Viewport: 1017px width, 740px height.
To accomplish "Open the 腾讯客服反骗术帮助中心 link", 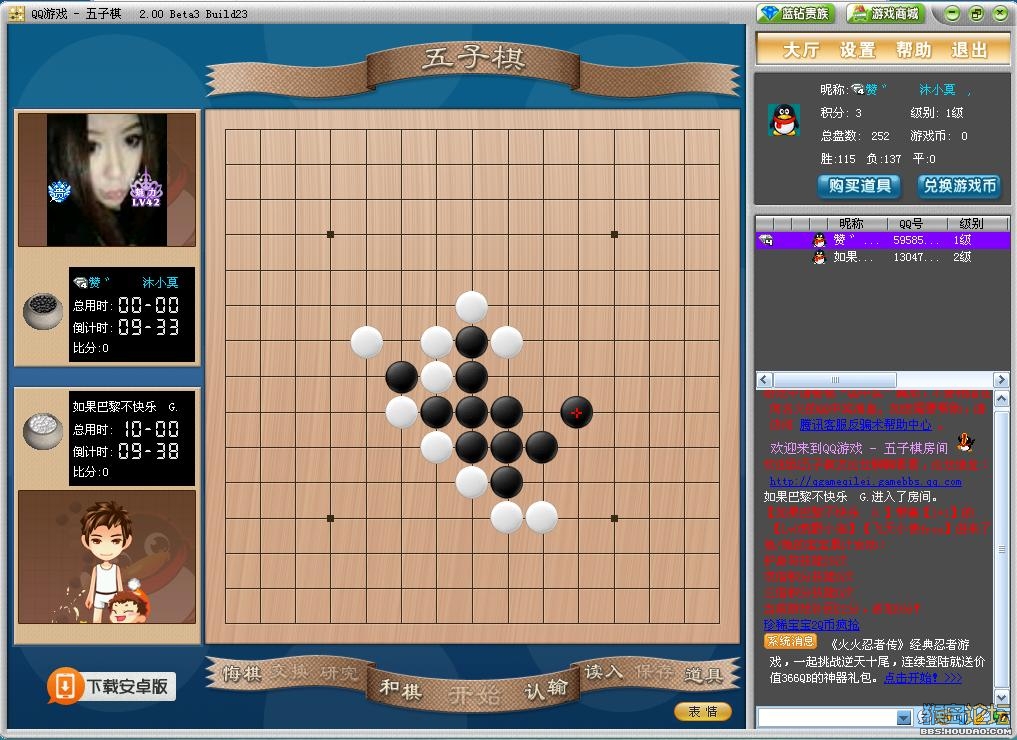I will click(865, 425).
